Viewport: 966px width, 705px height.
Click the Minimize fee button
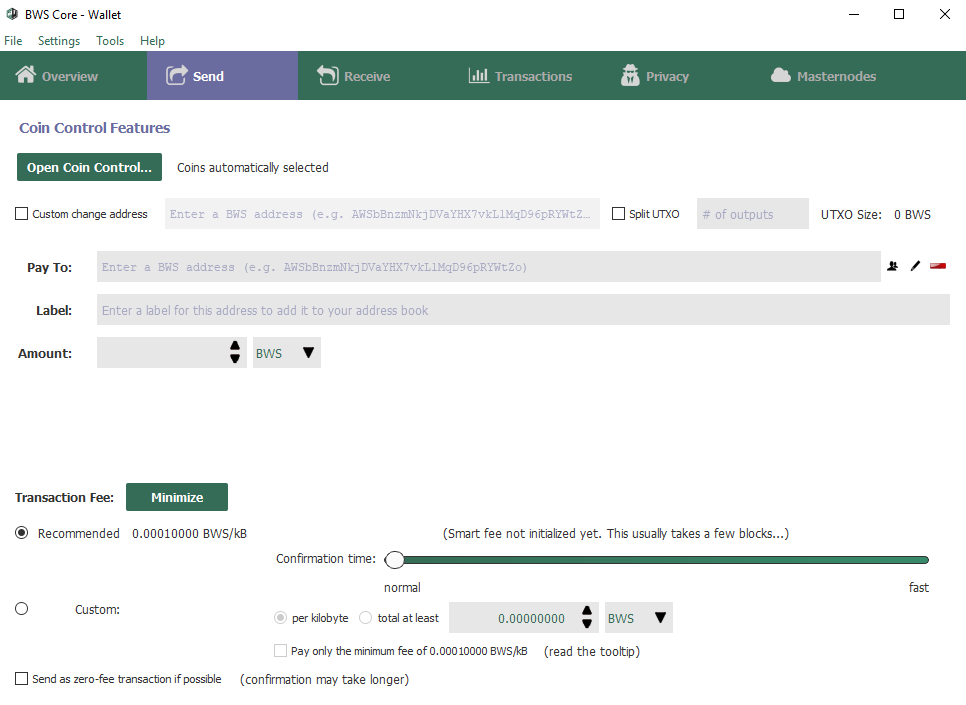pos(177,497)
